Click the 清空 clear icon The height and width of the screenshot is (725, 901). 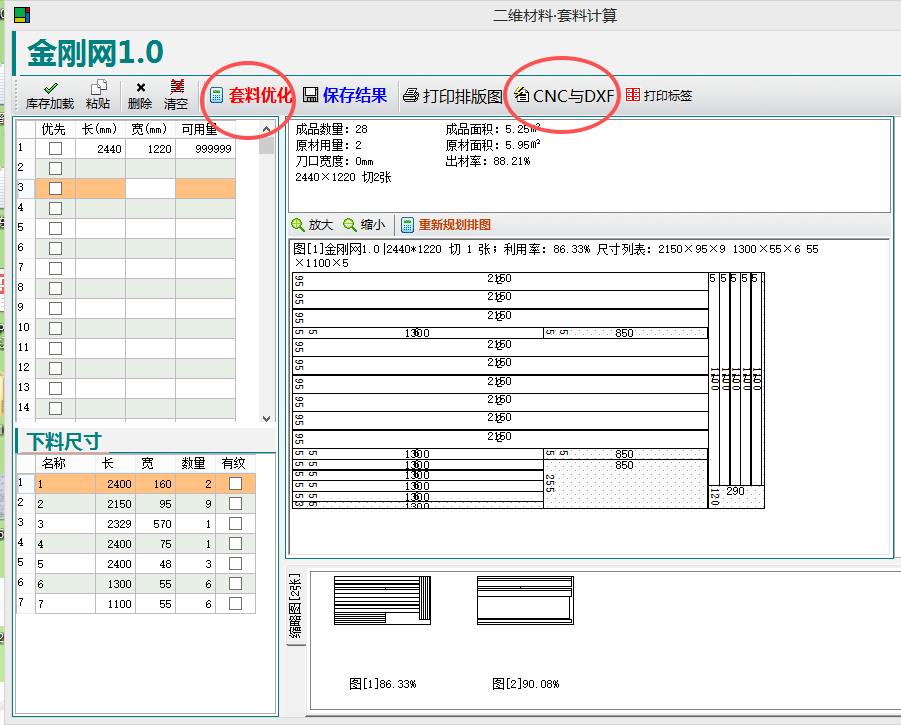pos(177,87)
